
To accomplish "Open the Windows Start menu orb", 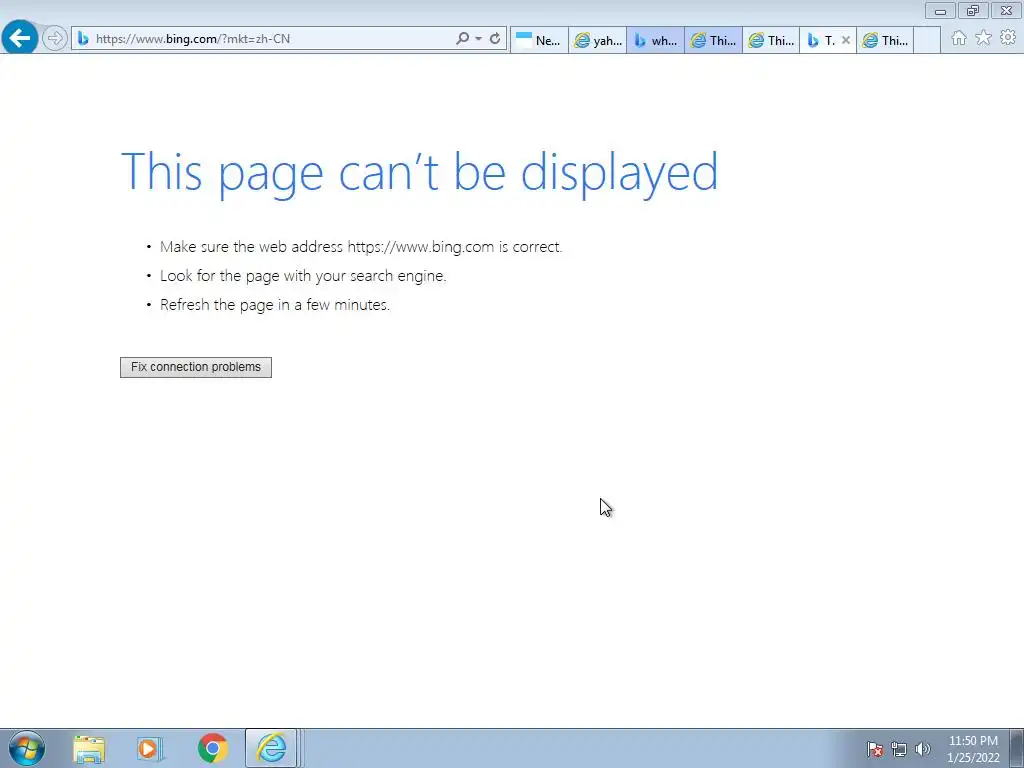I will (27, 748).
